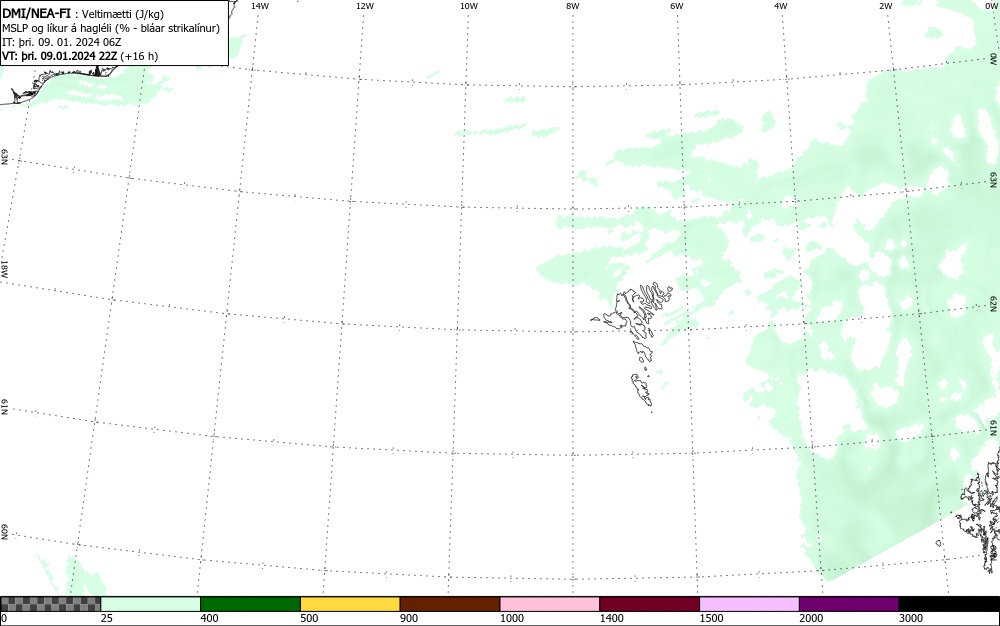Click the 14W longitude label

pyautogui.click(x=260, y=6)
